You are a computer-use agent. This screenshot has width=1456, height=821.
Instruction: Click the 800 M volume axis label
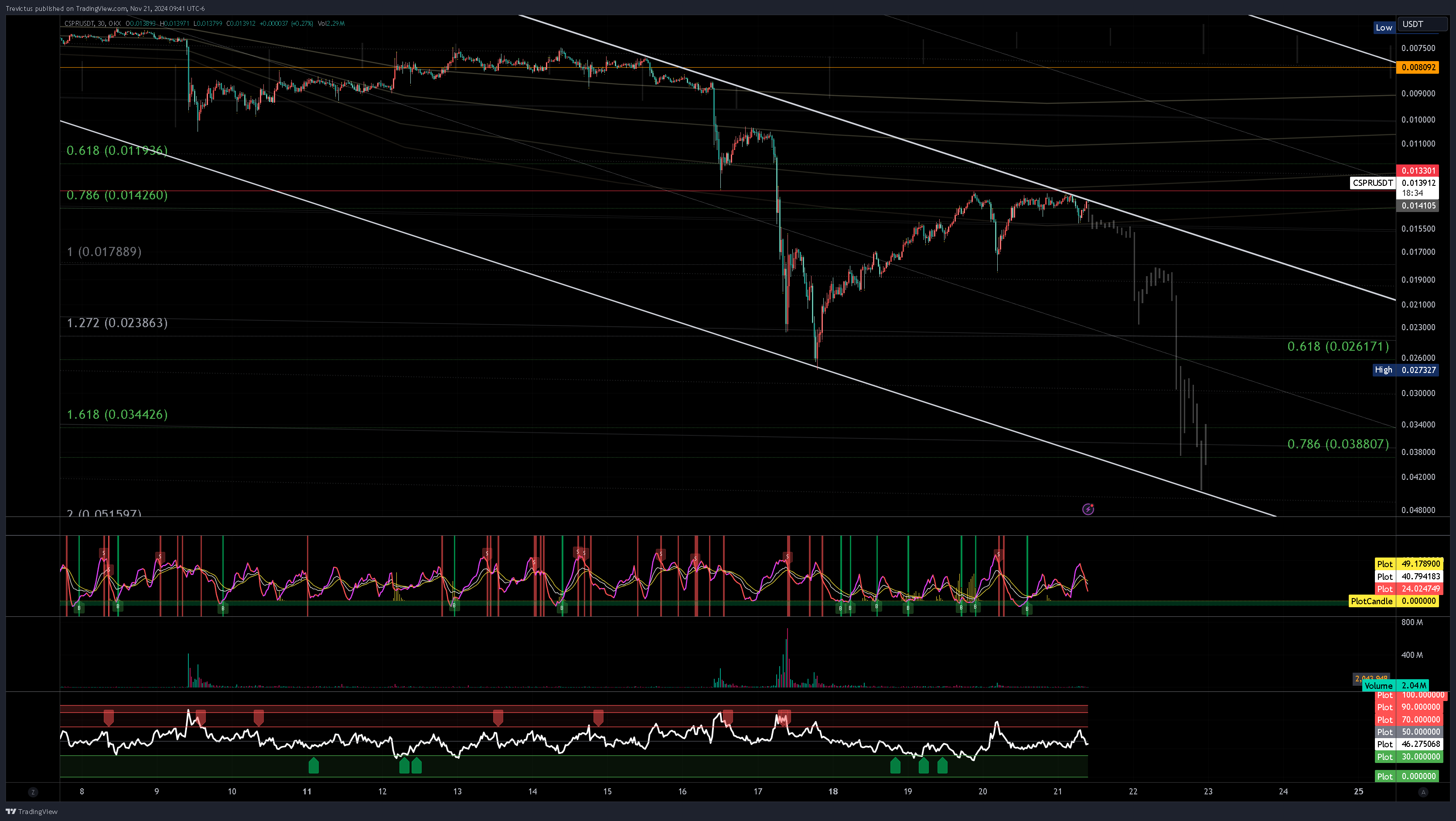1412,623
